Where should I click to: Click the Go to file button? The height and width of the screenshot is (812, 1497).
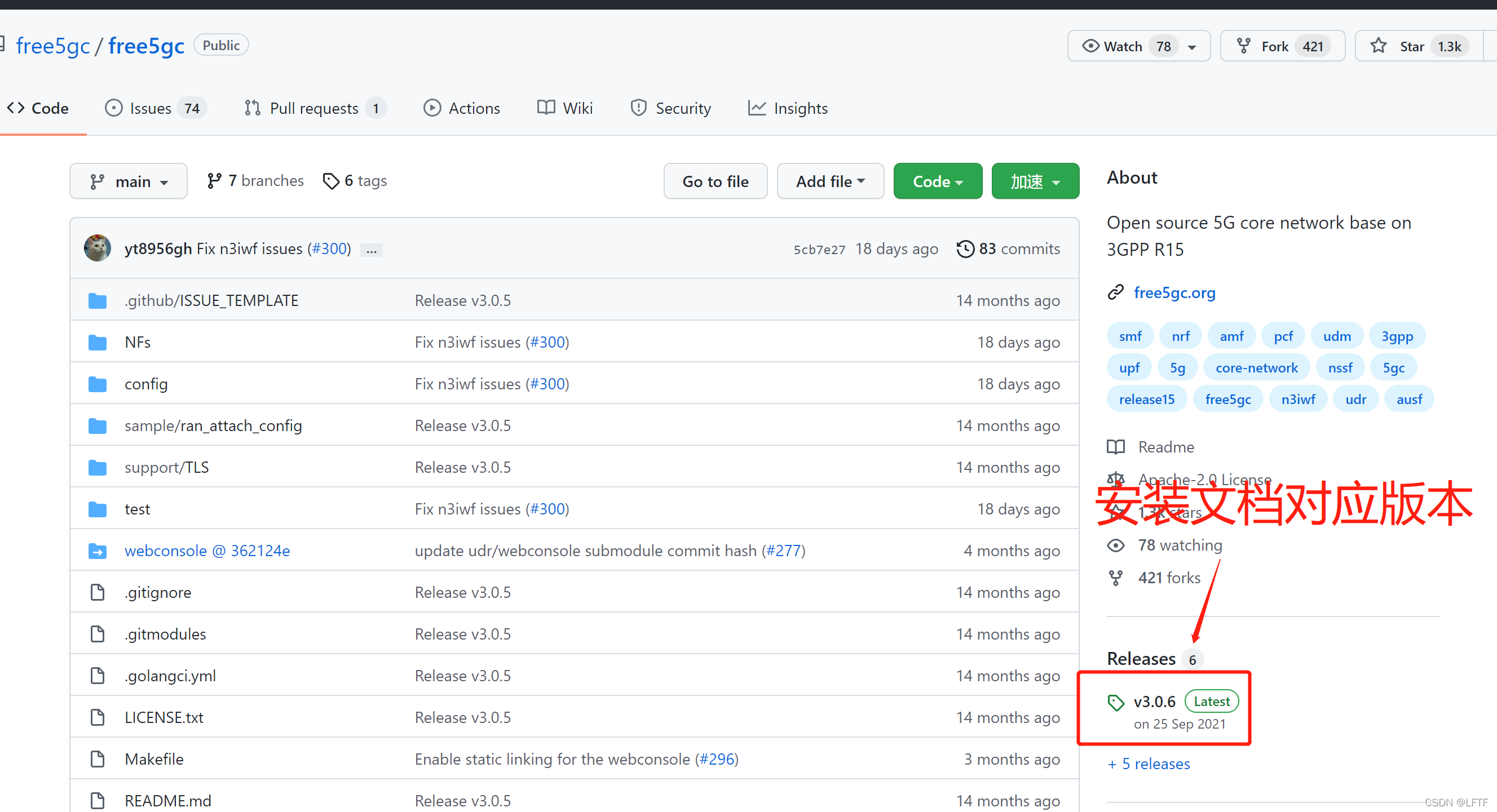715,181
